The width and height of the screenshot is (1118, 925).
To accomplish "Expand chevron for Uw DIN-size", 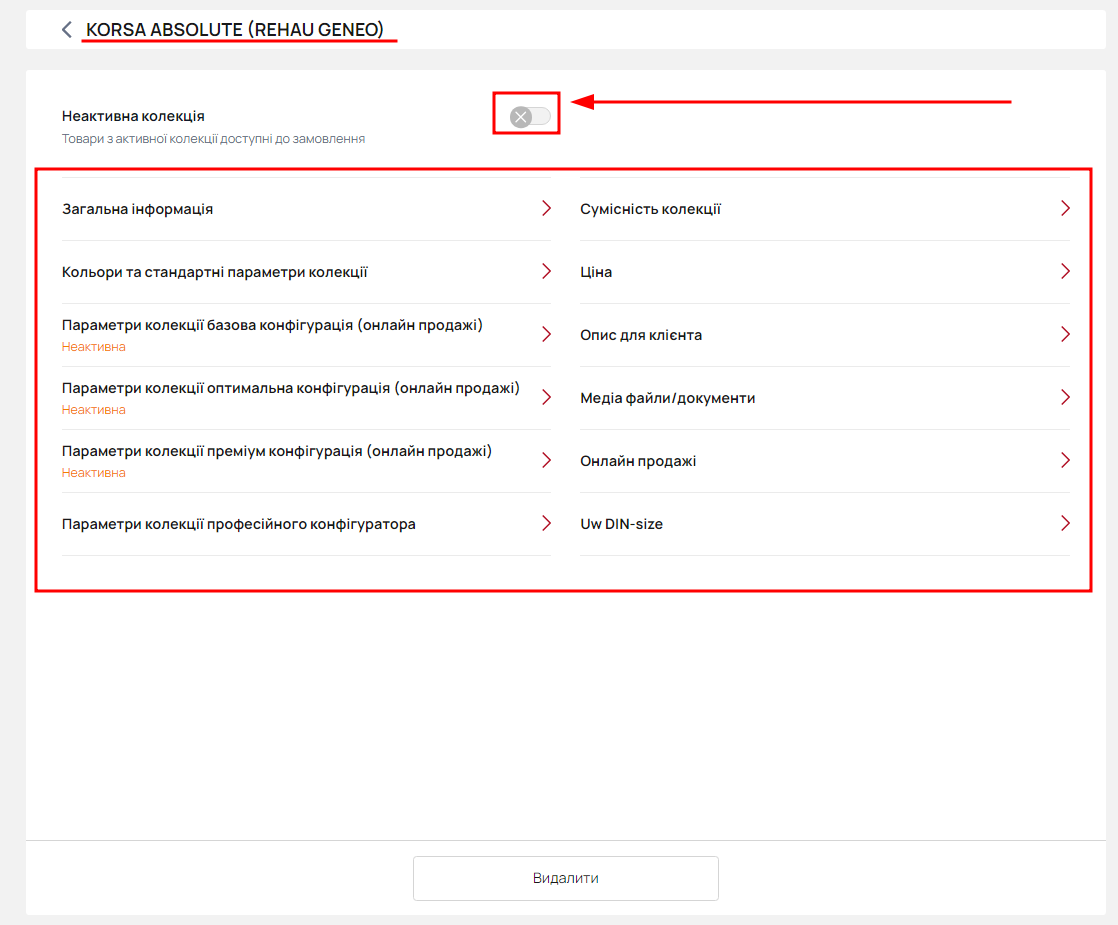I will [x=1065, y=523].
